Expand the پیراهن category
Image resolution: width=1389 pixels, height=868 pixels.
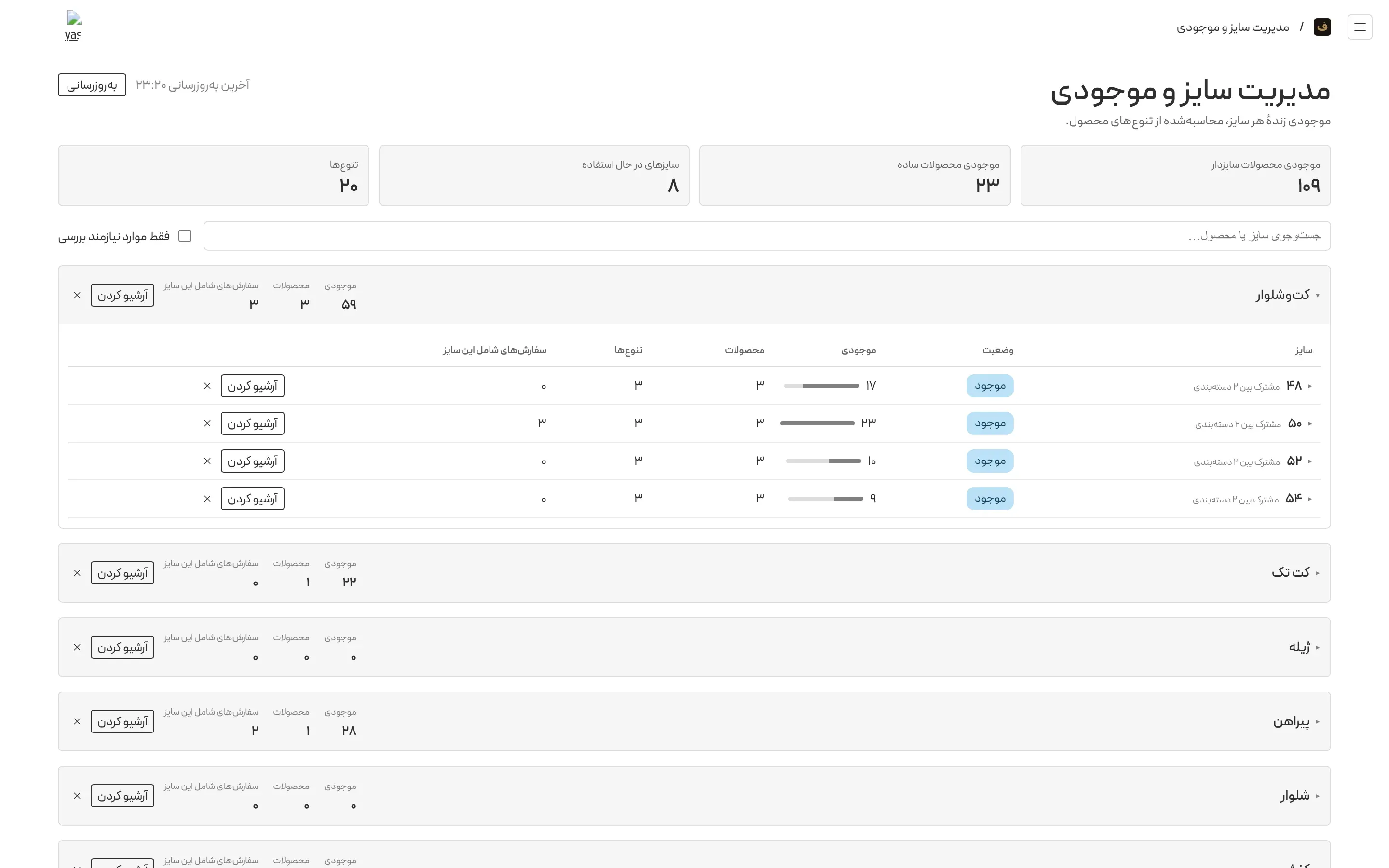pos(1317,721)
